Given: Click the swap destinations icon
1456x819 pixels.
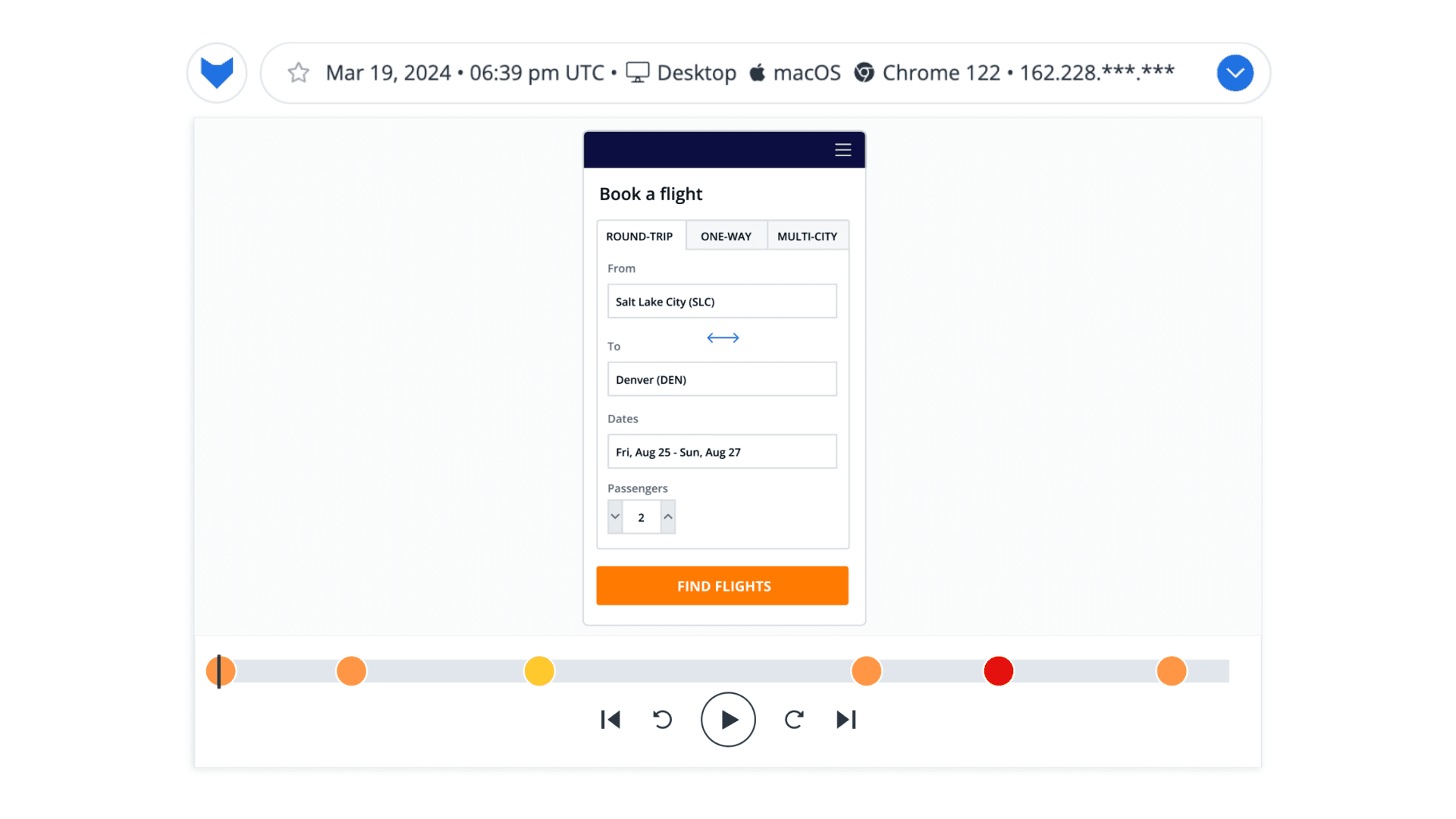Looking at the screenshot, I should (x=723, y=337).
